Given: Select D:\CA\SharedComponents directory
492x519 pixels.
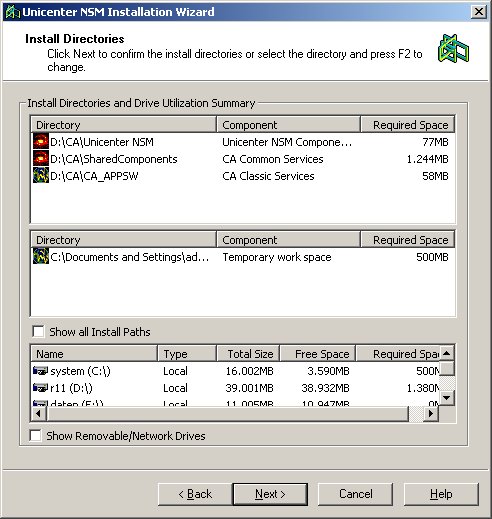Looking at the screenshot, I should coord(114,159).
